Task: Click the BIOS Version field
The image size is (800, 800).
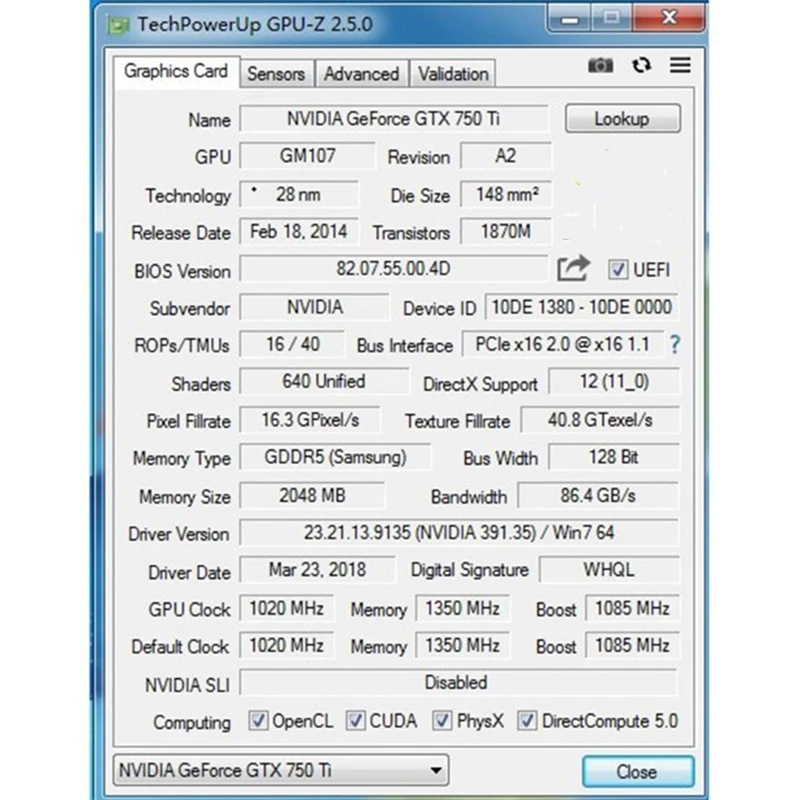Action: click(394, 269)
